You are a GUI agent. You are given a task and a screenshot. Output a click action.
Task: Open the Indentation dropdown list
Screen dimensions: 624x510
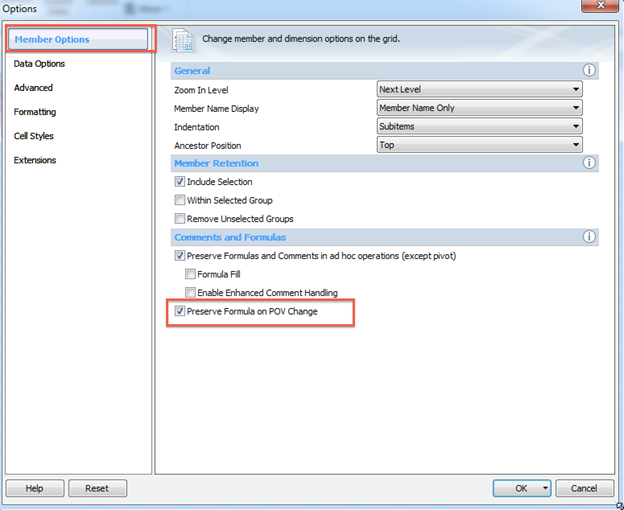tap(575, 127)
